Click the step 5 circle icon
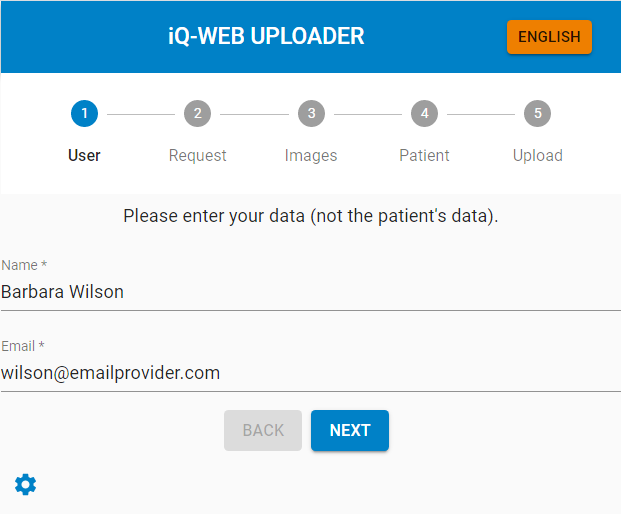 tap(538, 113)
